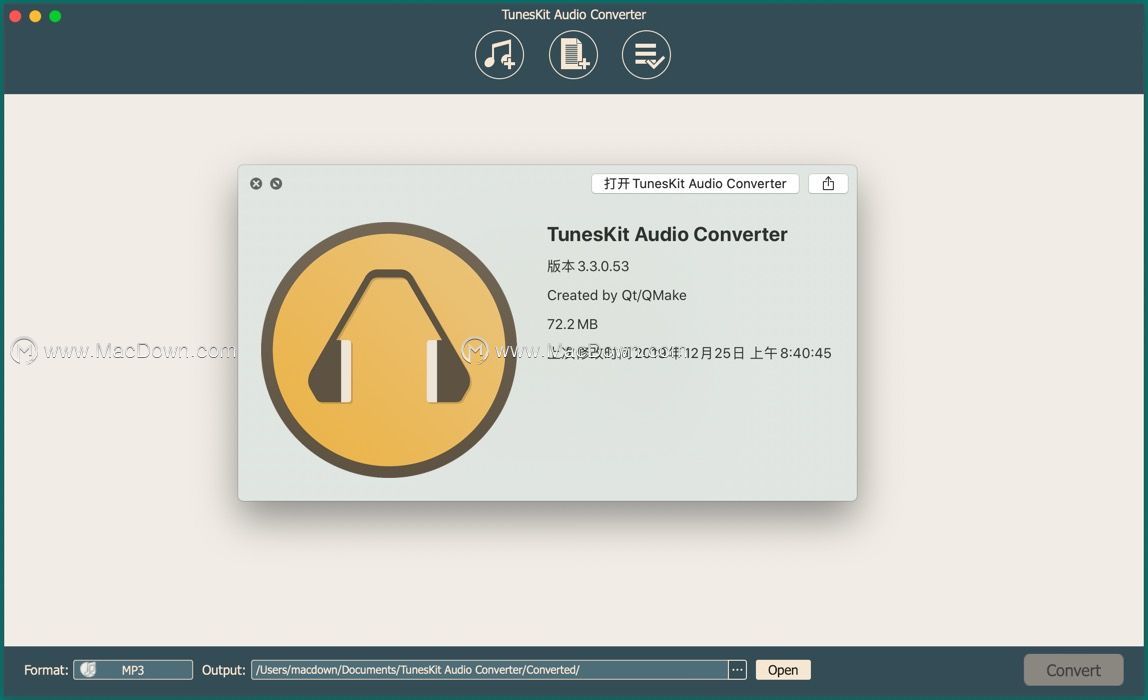
Task: Click the red close window button
Action: 15,16
